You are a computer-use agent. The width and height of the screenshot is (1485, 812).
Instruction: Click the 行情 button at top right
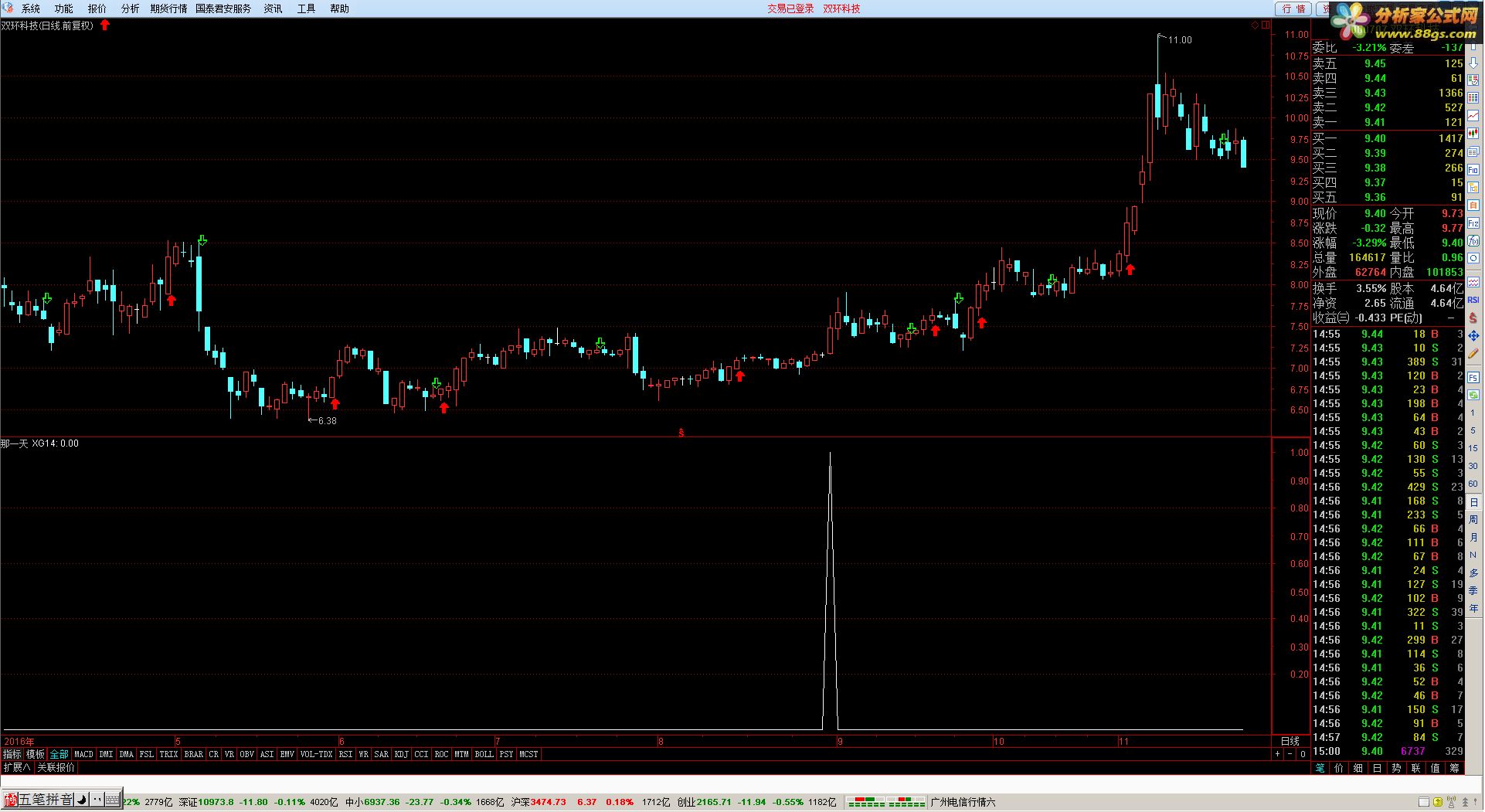(1293, 8)
